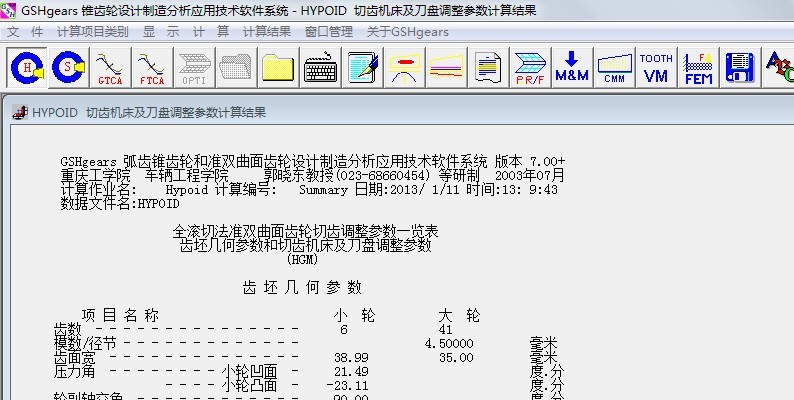This screenshot has height=400, width=794.
Task: Click the HYPOID child window icon
Action: [x=20, y=112]
